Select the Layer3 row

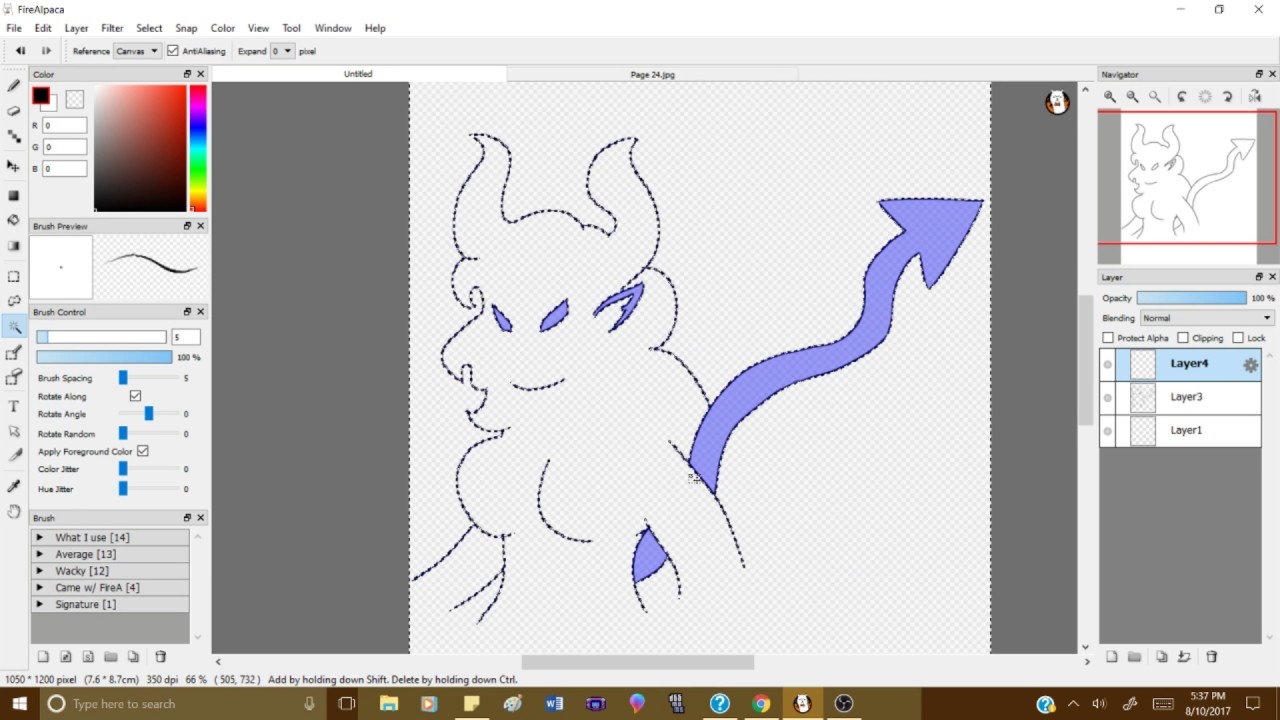click(x=1180, y=398)
